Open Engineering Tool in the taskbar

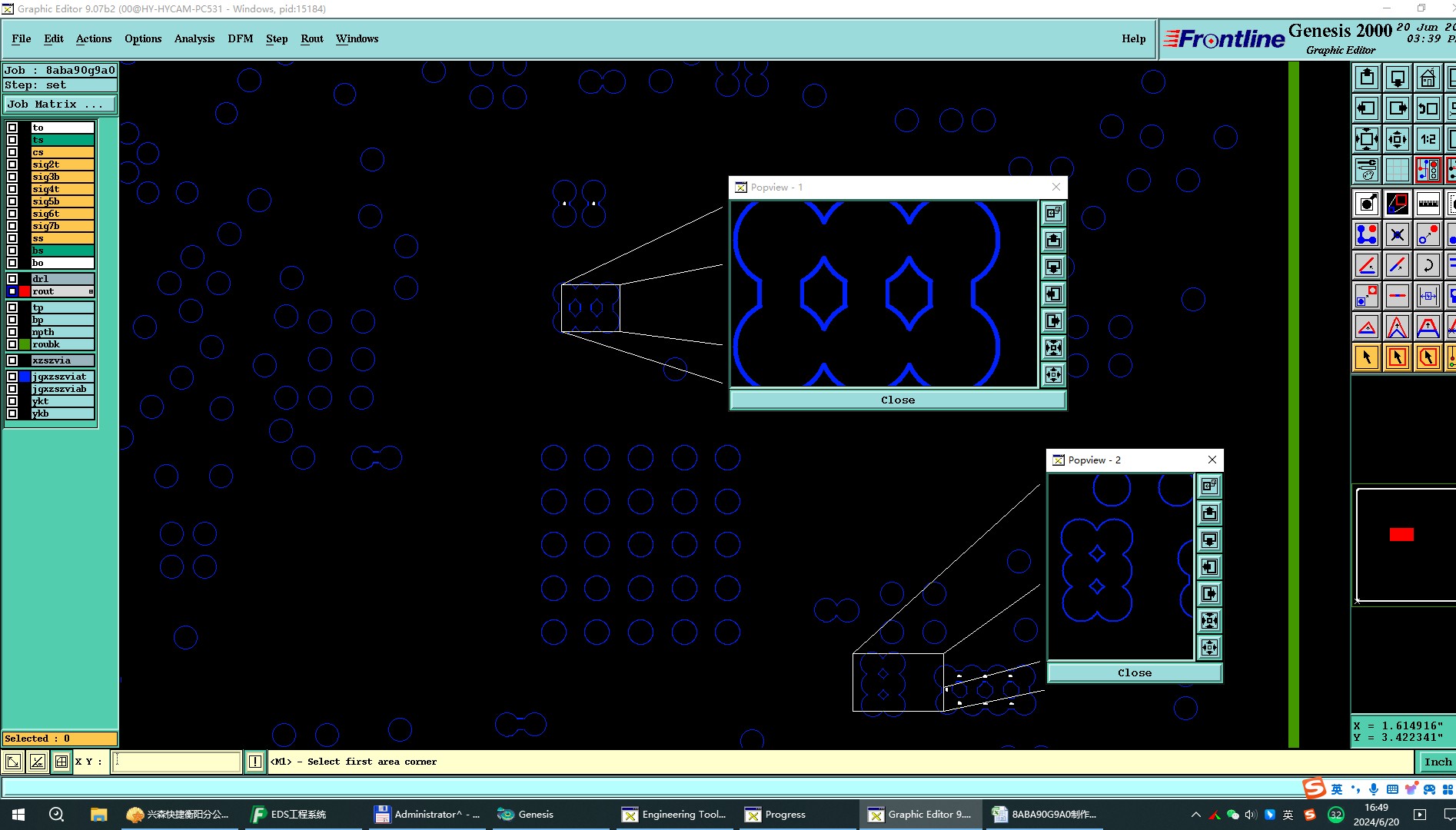point(674,814)
